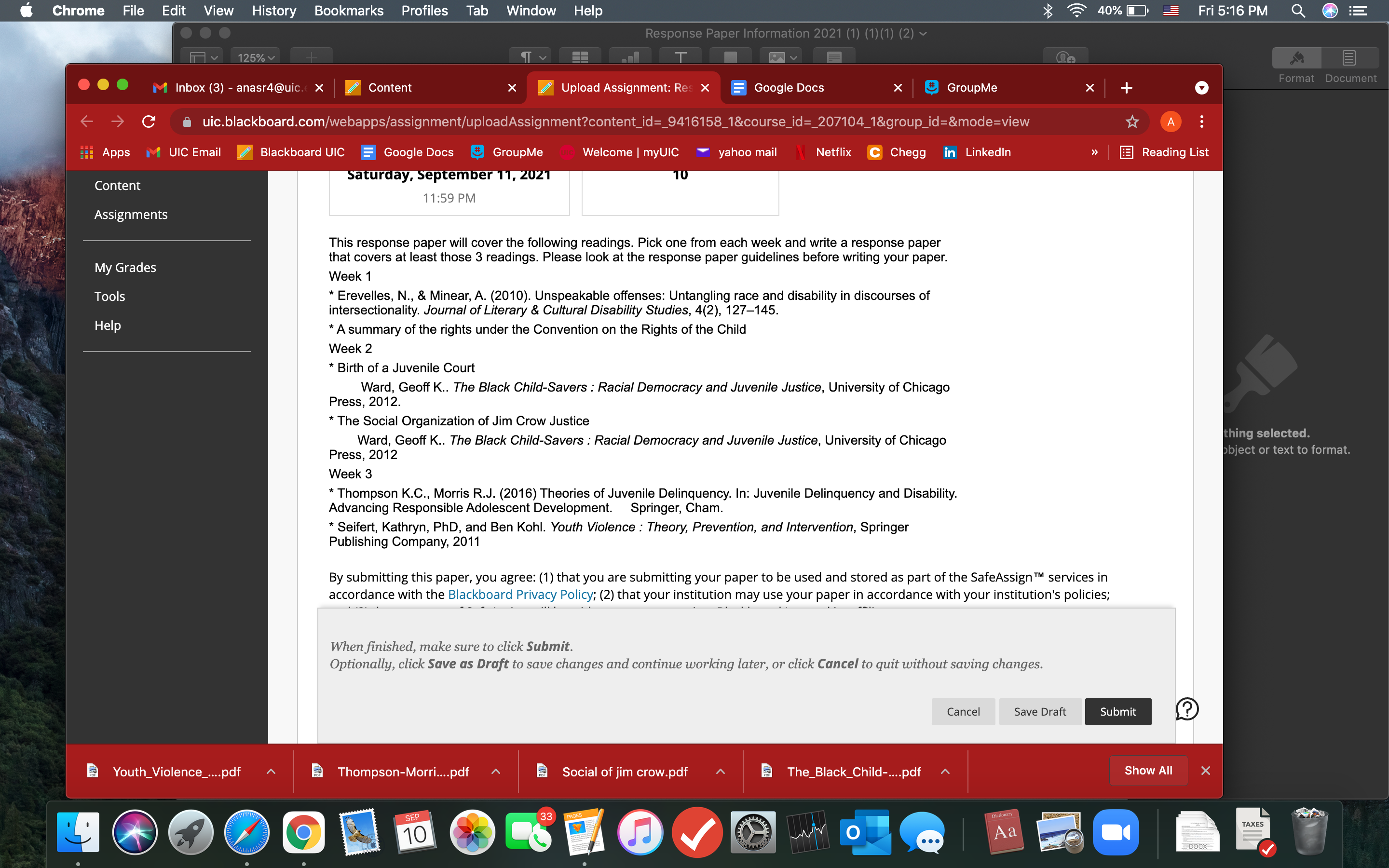Open Reading List in the bookmarks bar
Image resolution: width=1389 pixels, height=868 pixels.
click(x=1164, y=152)
